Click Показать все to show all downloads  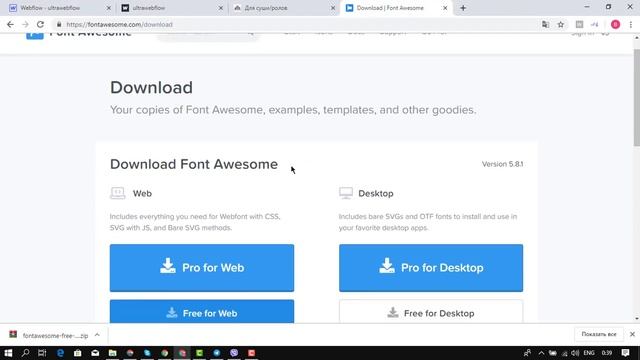(599, 334)
